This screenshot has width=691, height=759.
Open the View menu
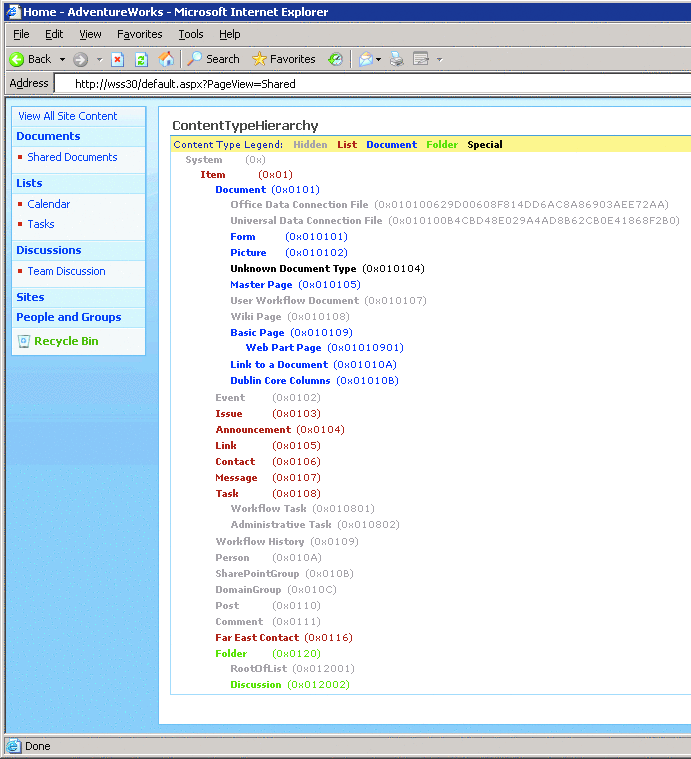(x=90, y=34)
